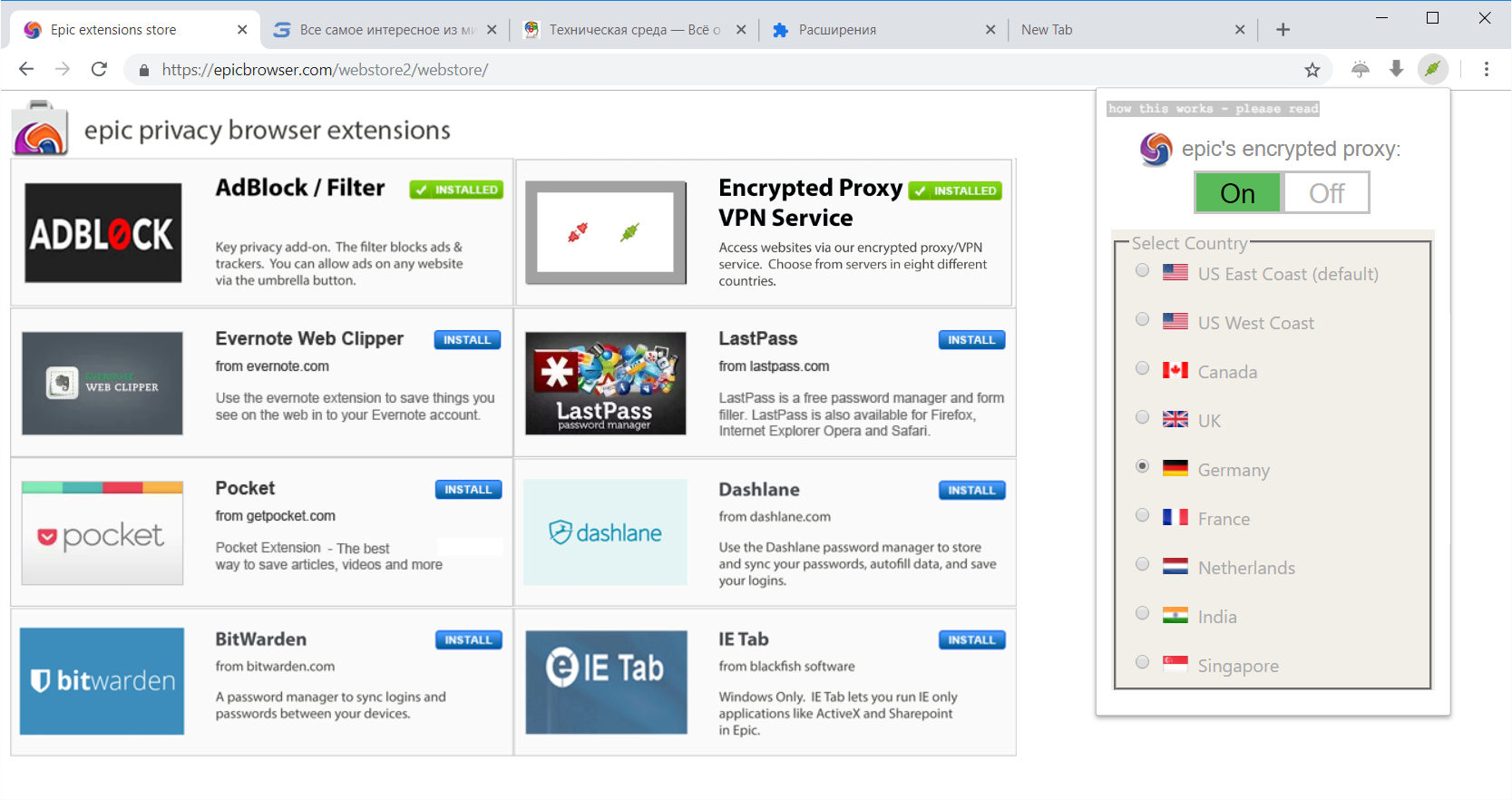
Task: Turn the encrypted proxy On
Action: [x=1237, y=193]
